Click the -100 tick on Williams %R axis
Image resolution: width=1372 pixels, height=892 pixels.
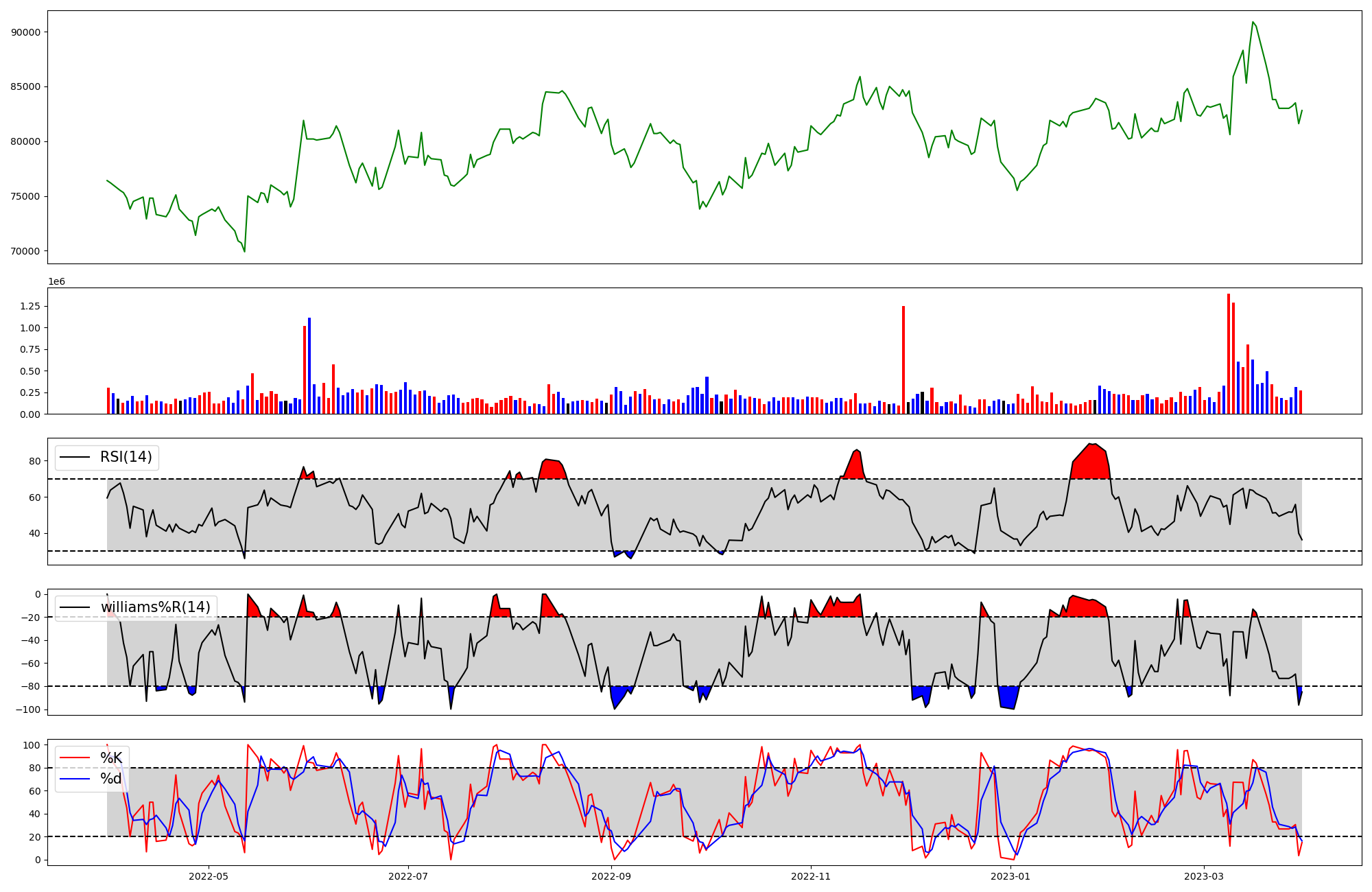pos(27,709)
